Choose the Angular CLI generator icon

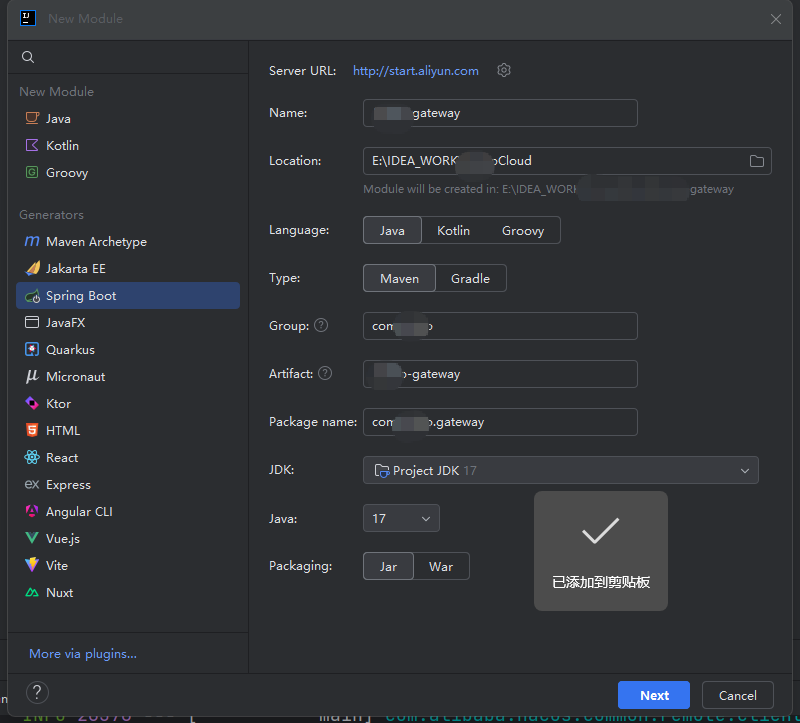click(x=32, y=511)
